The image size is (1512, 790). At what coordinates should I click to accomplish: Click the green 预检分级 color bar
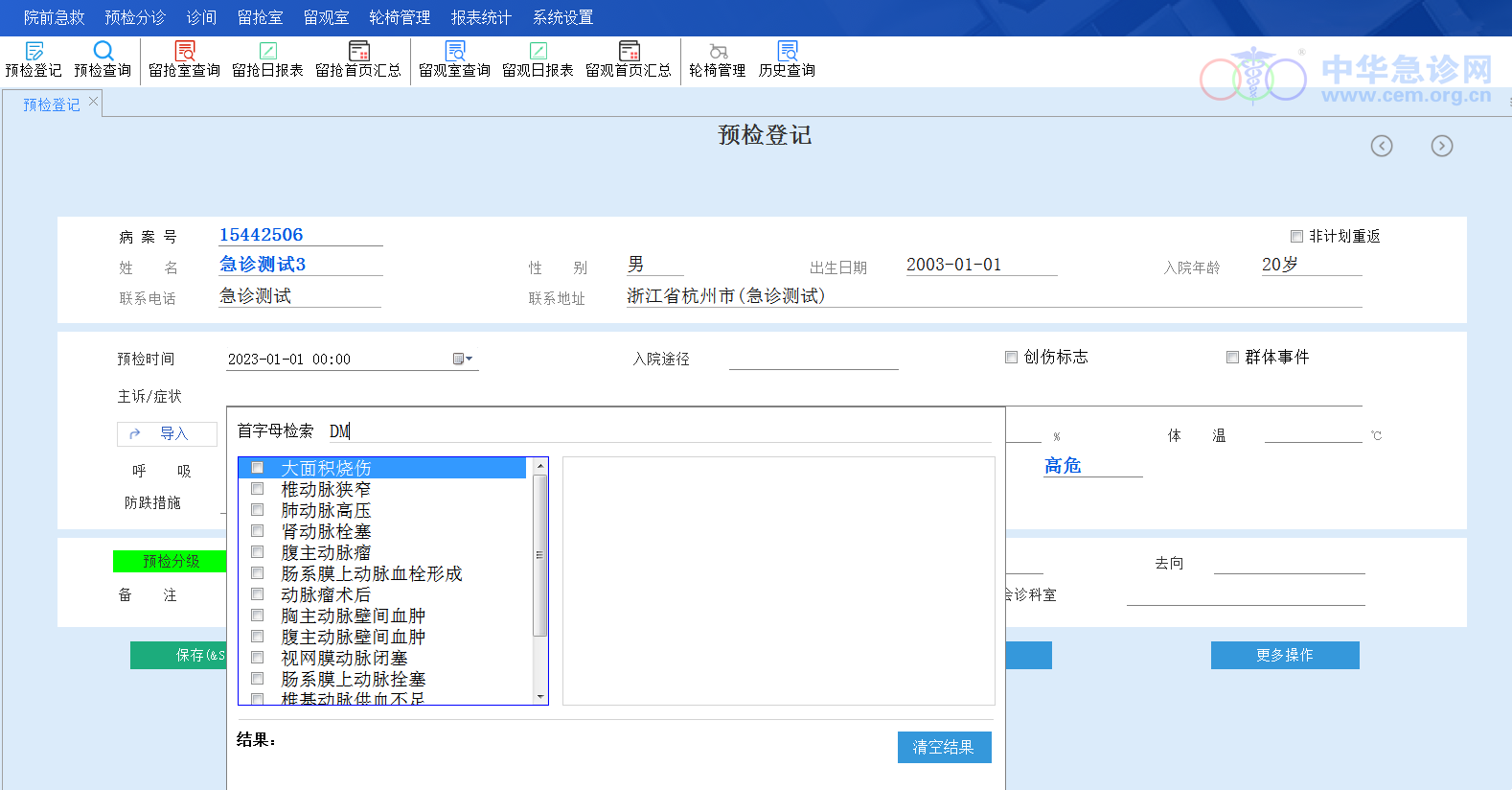coord(171,561)
